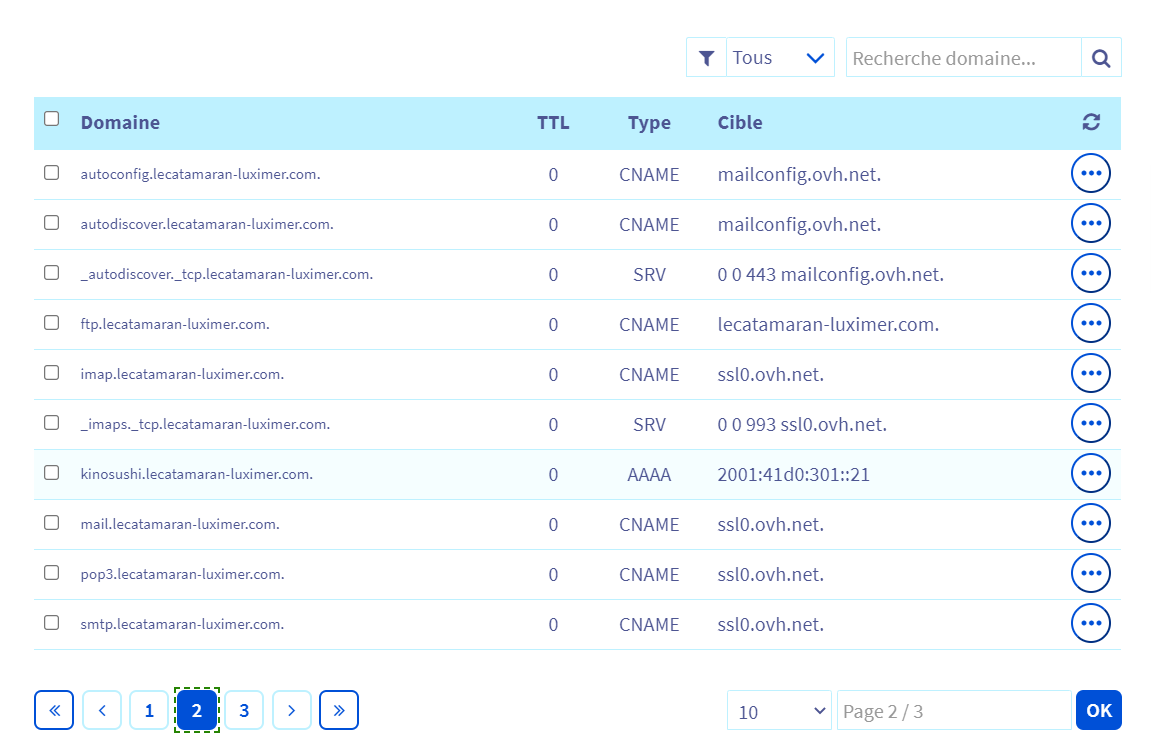The image size is (1151, 750).
Task: Select the pop3.lecatamaran-luximer.com row checkbox
Action: click(x=52, y=573)
